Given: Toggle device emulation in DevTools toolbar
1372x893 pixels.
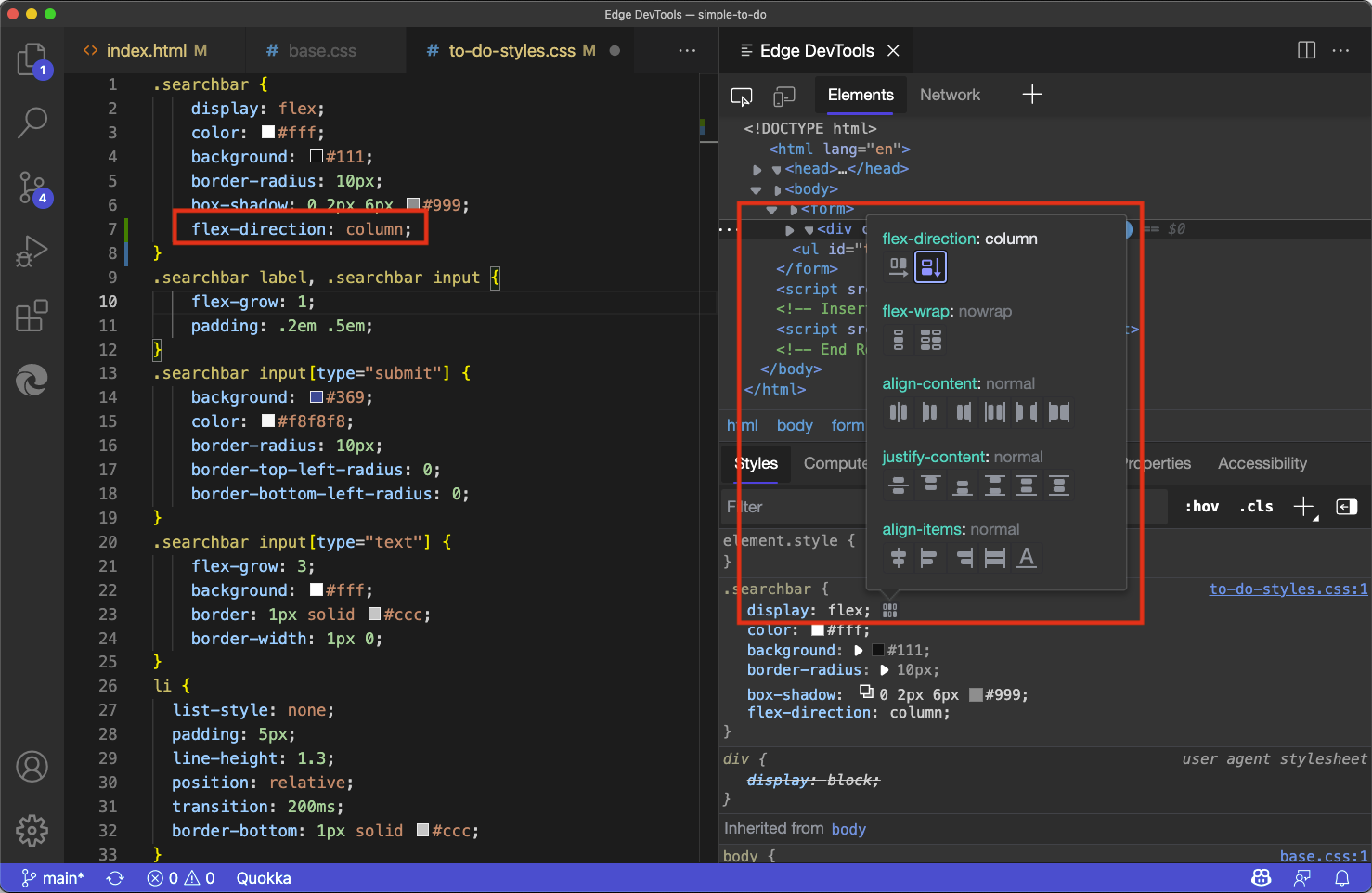Looking at the screenshot, I should 784,96.
